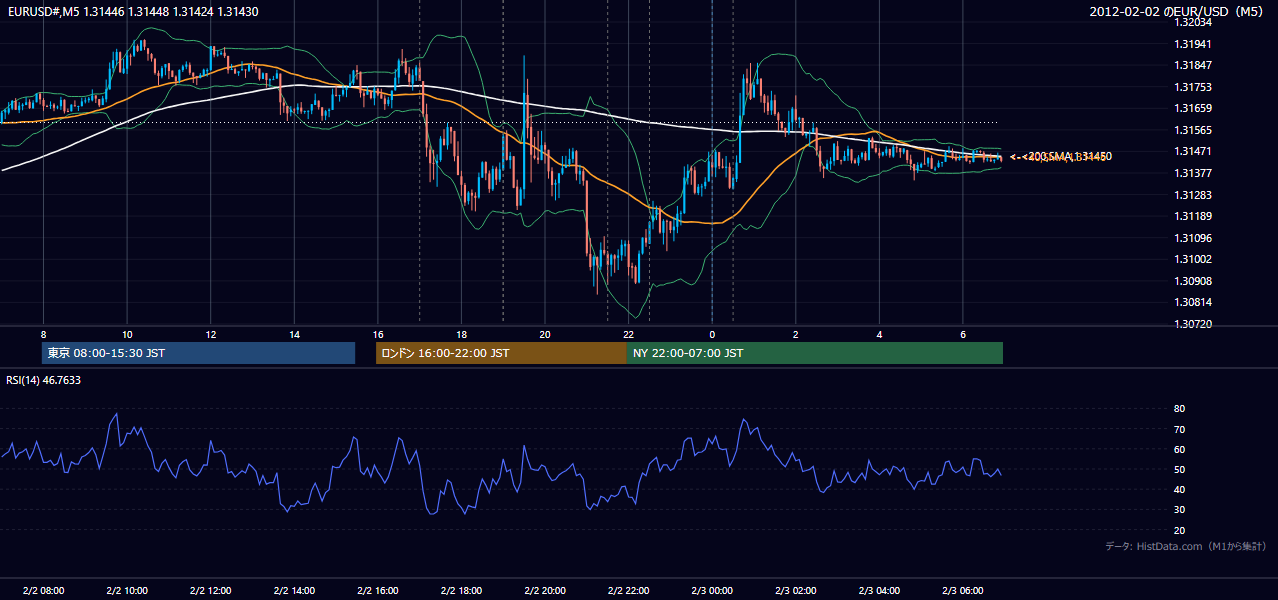The width and height of the screenshot is (1278, 600).
Task: Click hour 12 on the price chart time axis
Action: [210, 334]
